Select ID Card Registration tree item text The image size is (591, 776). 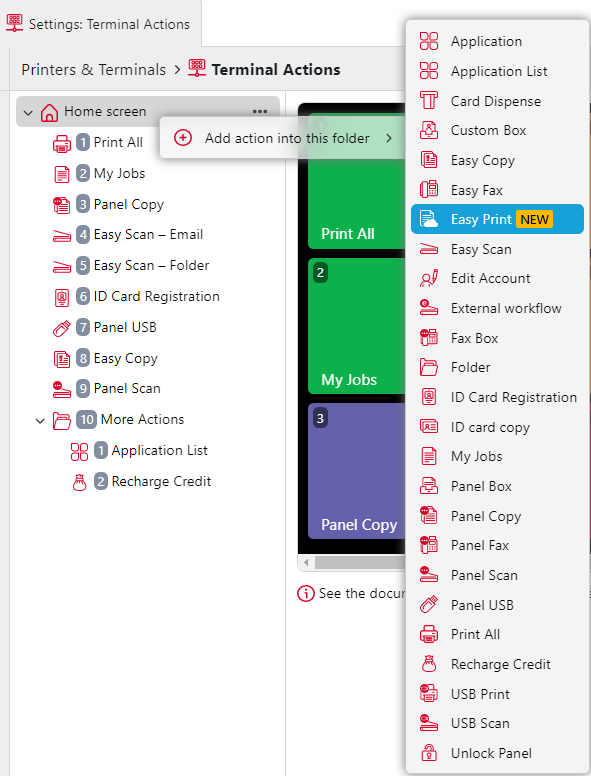[x=156, y=296]
